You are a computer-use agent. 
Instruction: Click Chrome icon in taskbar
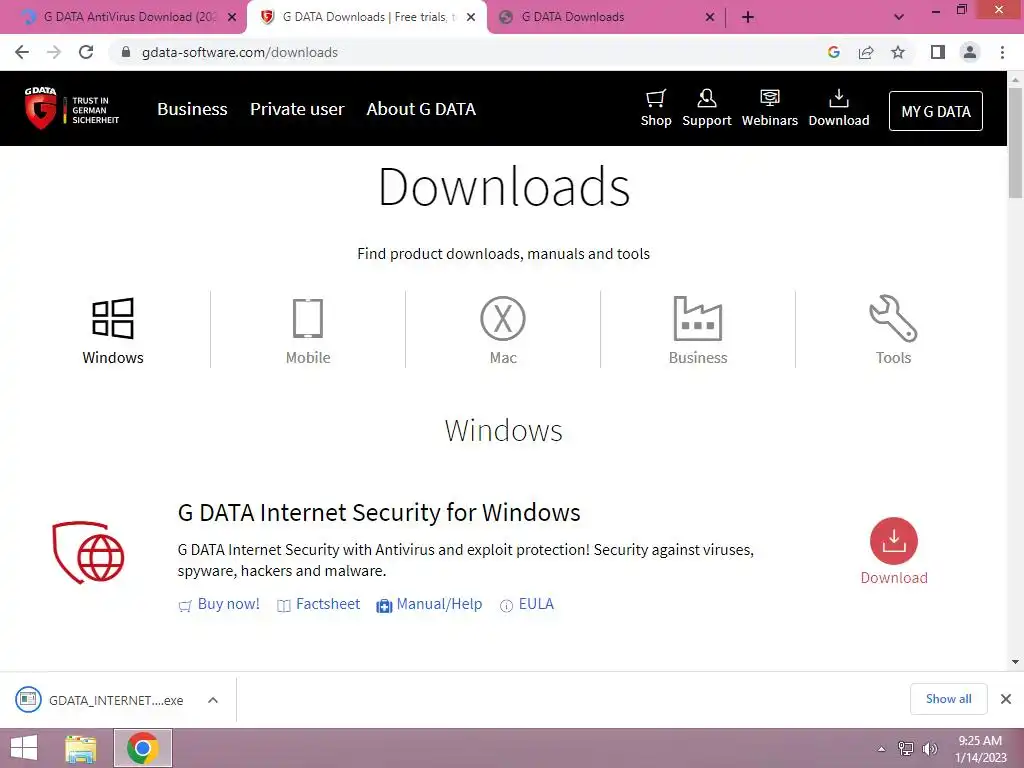143,748
